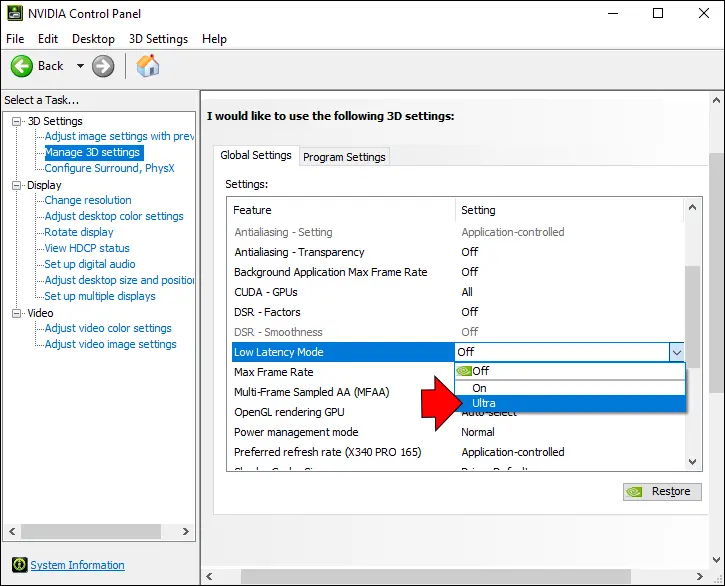This screenshot has height=586, width=725.
Task: Click the Home icon in toolbar
Action: 148,66
